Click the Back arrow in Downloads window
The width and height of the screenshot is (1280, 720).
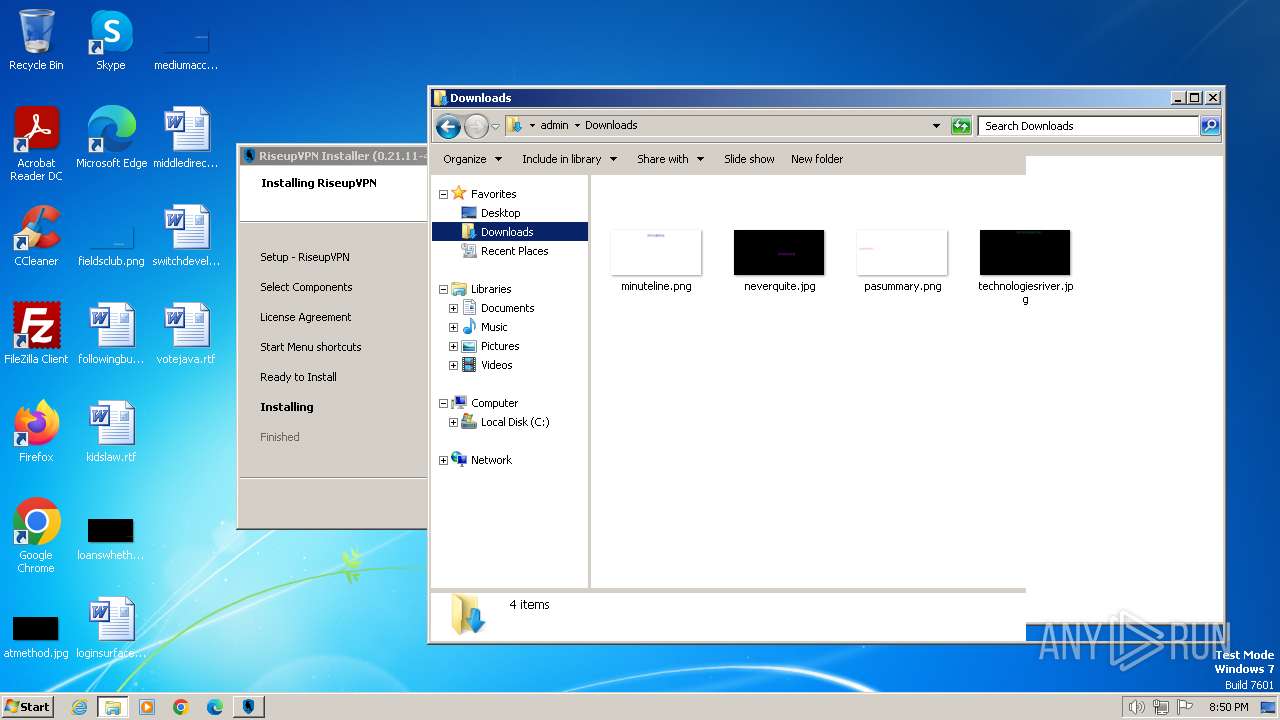tap(448, 126)
